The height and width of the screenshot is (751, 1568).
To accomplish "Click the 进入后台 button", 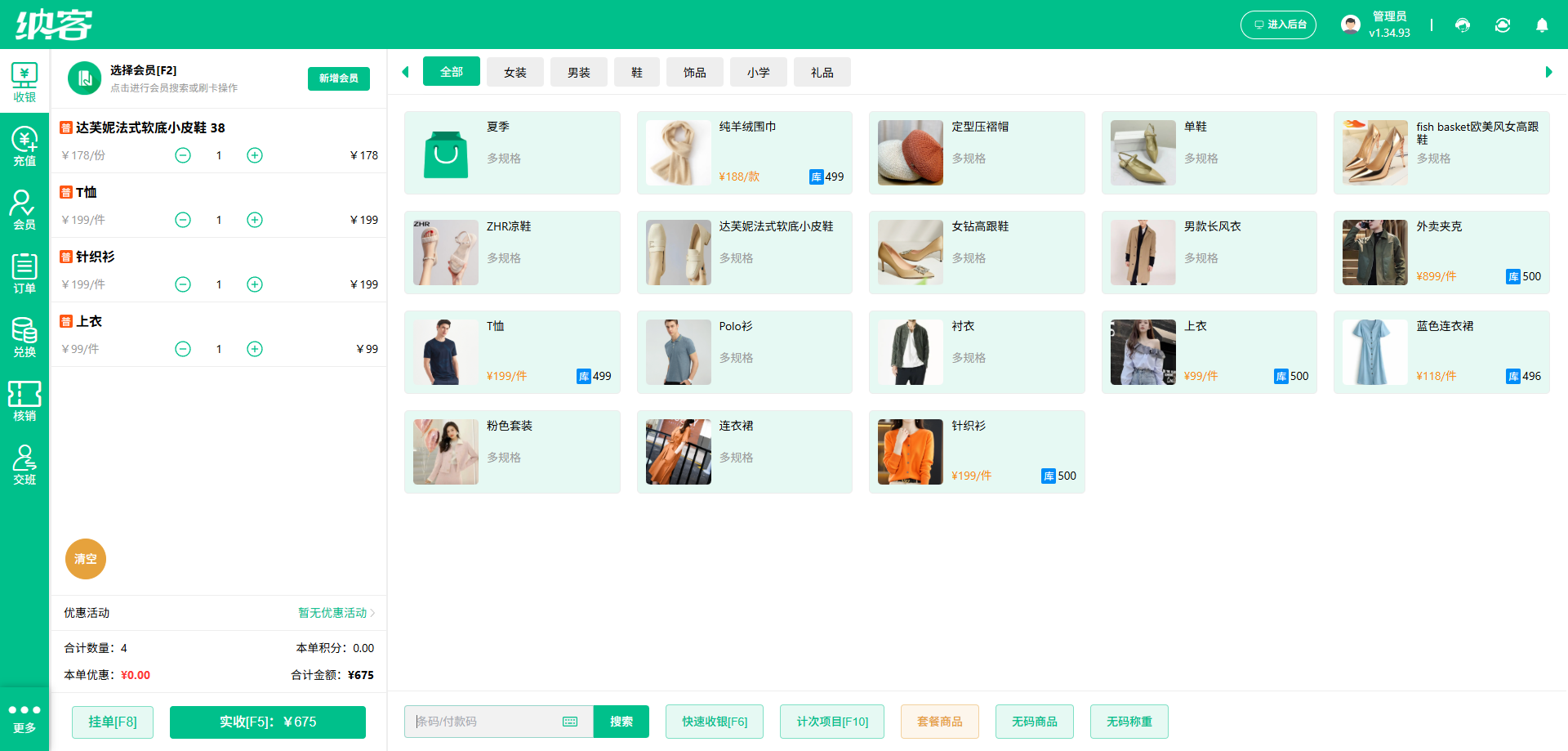I will (1279, 25).
